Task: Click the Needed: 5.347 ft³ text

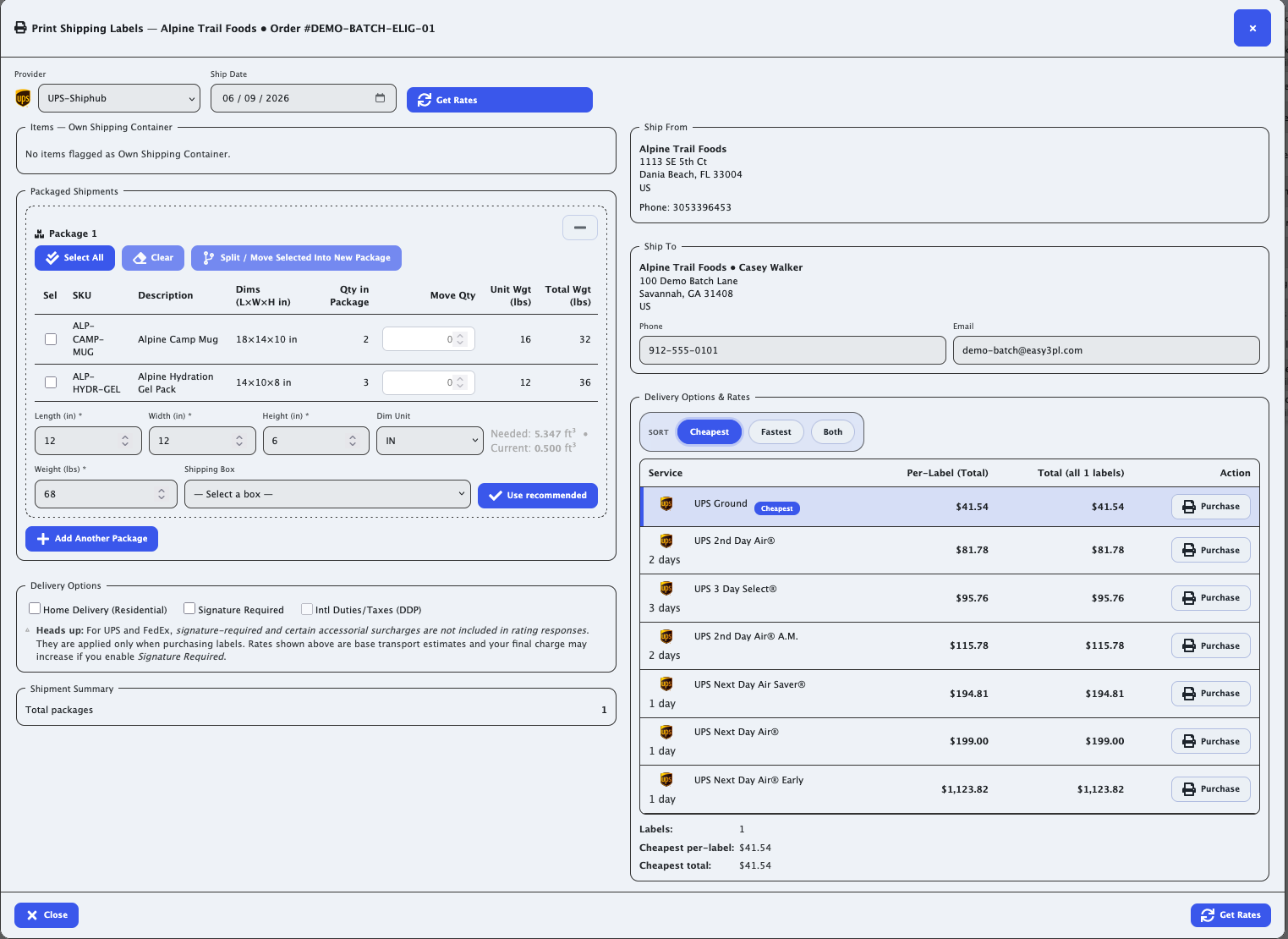Action: [x=533, y=434]
